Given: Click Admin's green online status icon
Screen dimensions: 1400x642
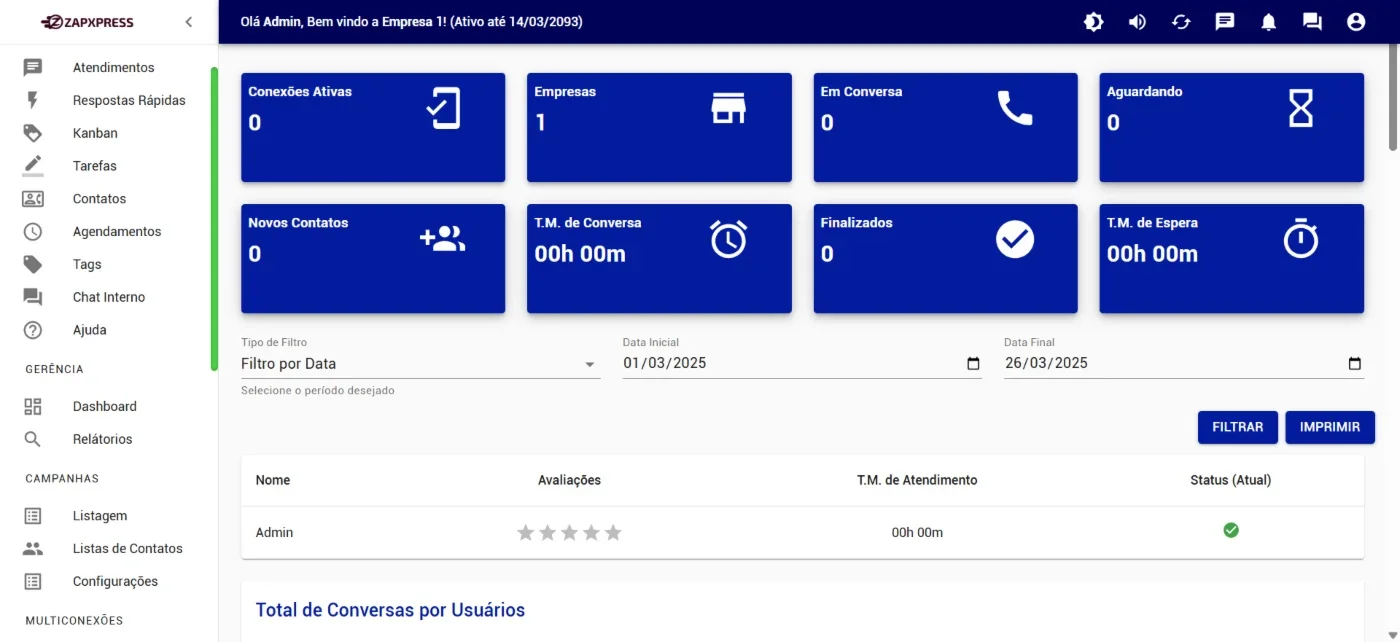Looking at the screenshot, I should [x=1231, y=530].
